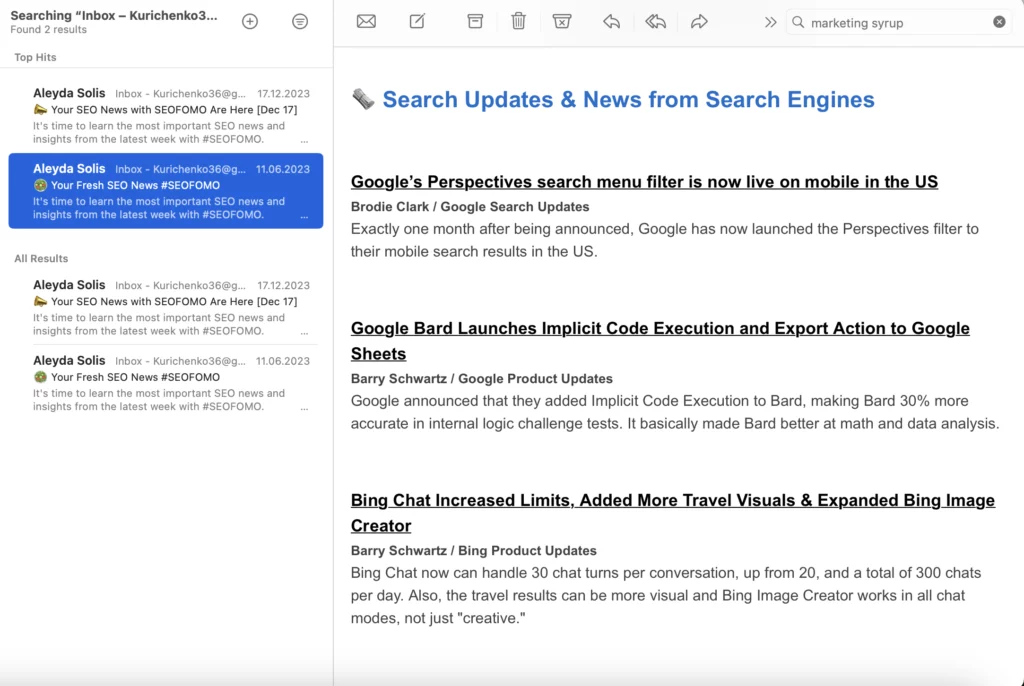Toggle the message filter in the sidebar
This screenshot has height=686, width=1024.
pyautogui.click(x=300, y=21)
